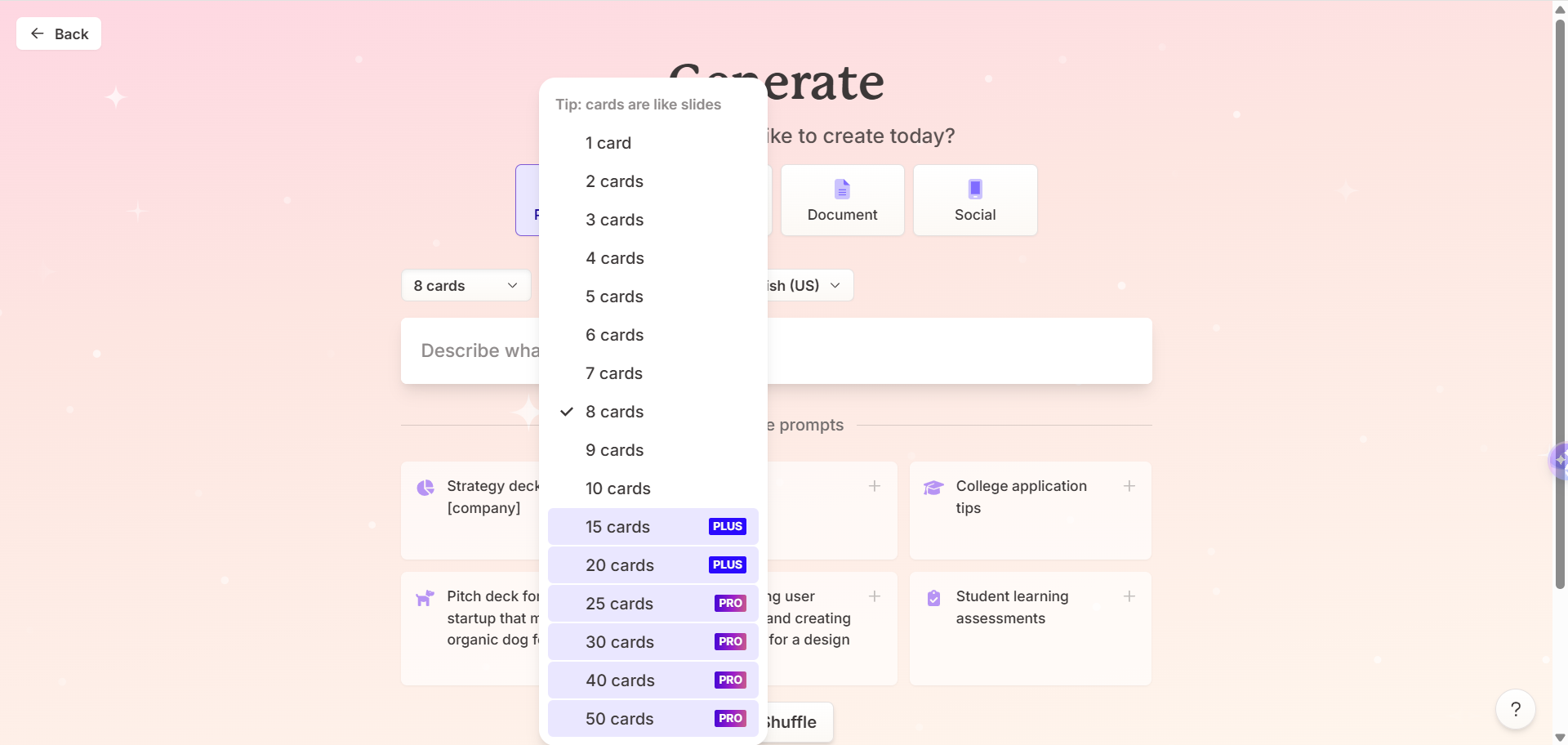Click the graduation cap icon for College application tips
The image size is (1568, 745).
(x=933, y=488)
